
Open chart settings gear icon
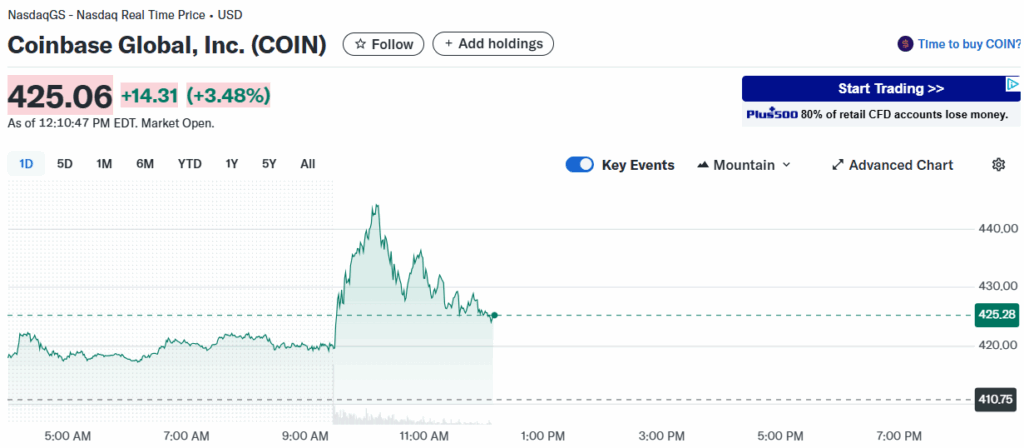pos(998,165)
